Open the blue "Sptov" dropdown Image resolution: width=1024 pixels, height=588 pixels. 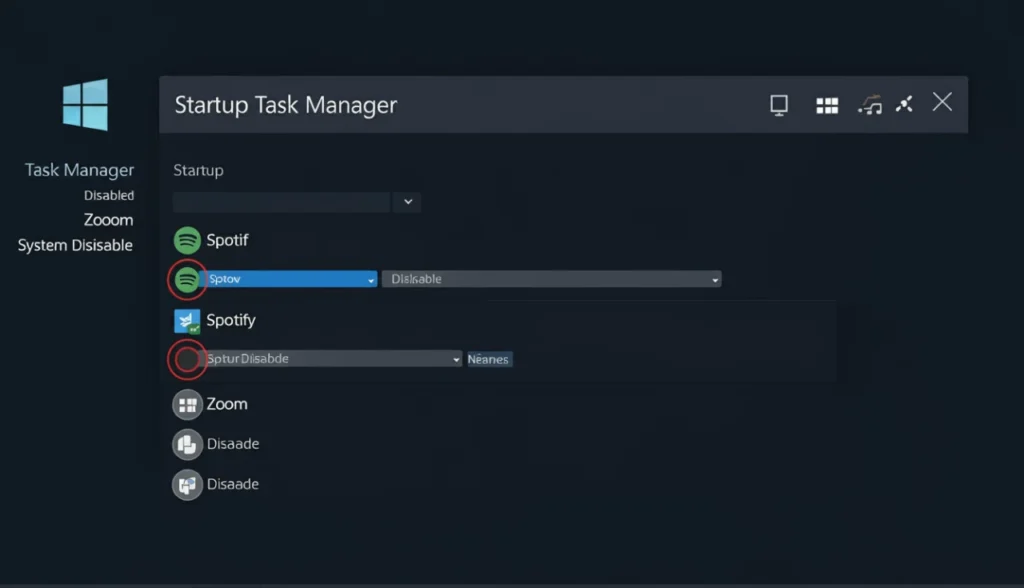(288, 279)
